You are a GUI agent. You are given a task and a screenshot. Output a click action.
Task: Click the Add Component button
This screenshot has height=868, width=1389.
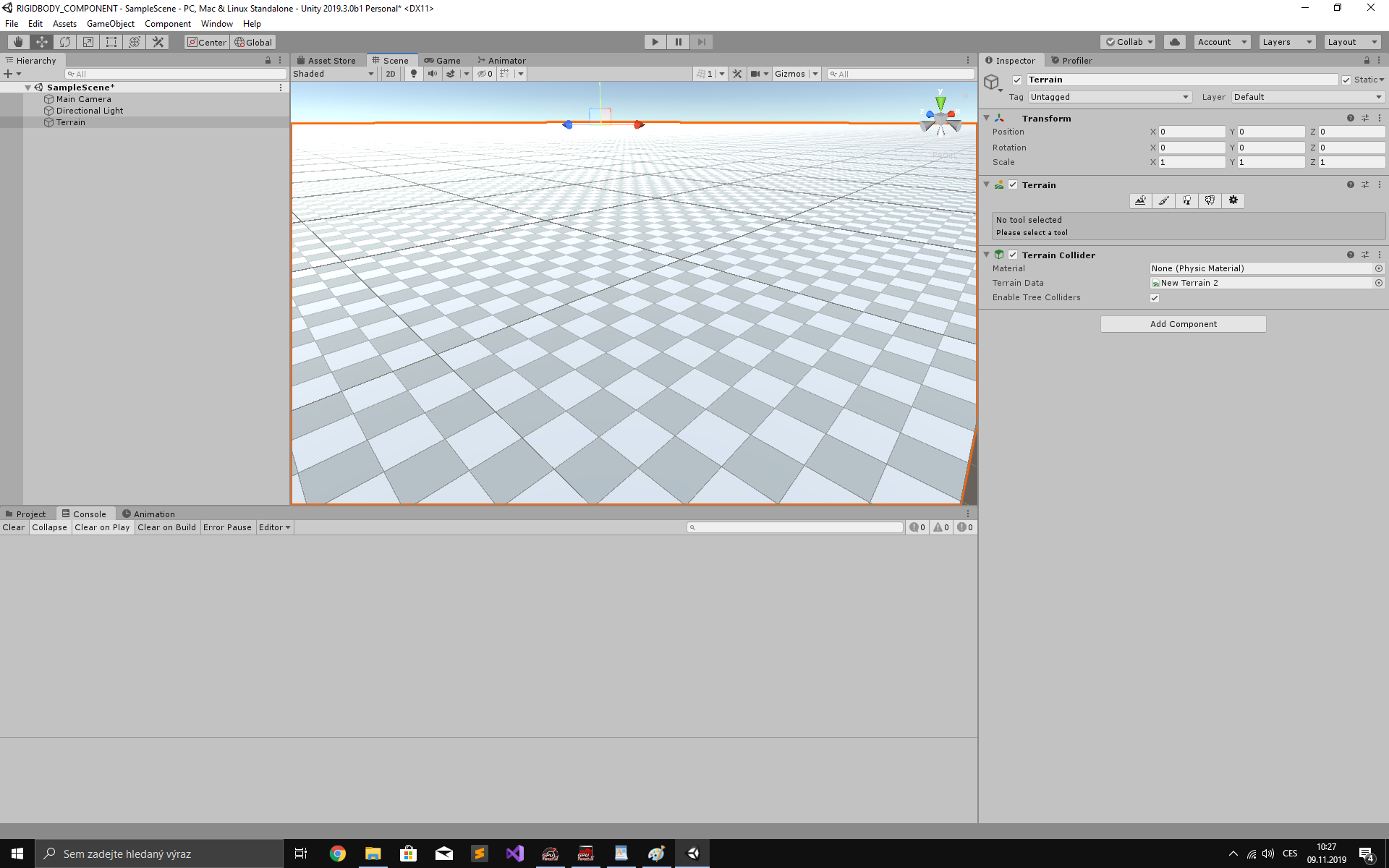coord(1183,323)
